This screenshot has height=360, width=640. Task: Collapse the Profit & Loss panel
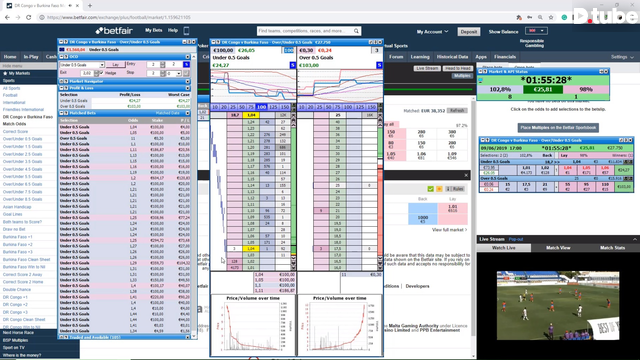click(x=61, y=88)
